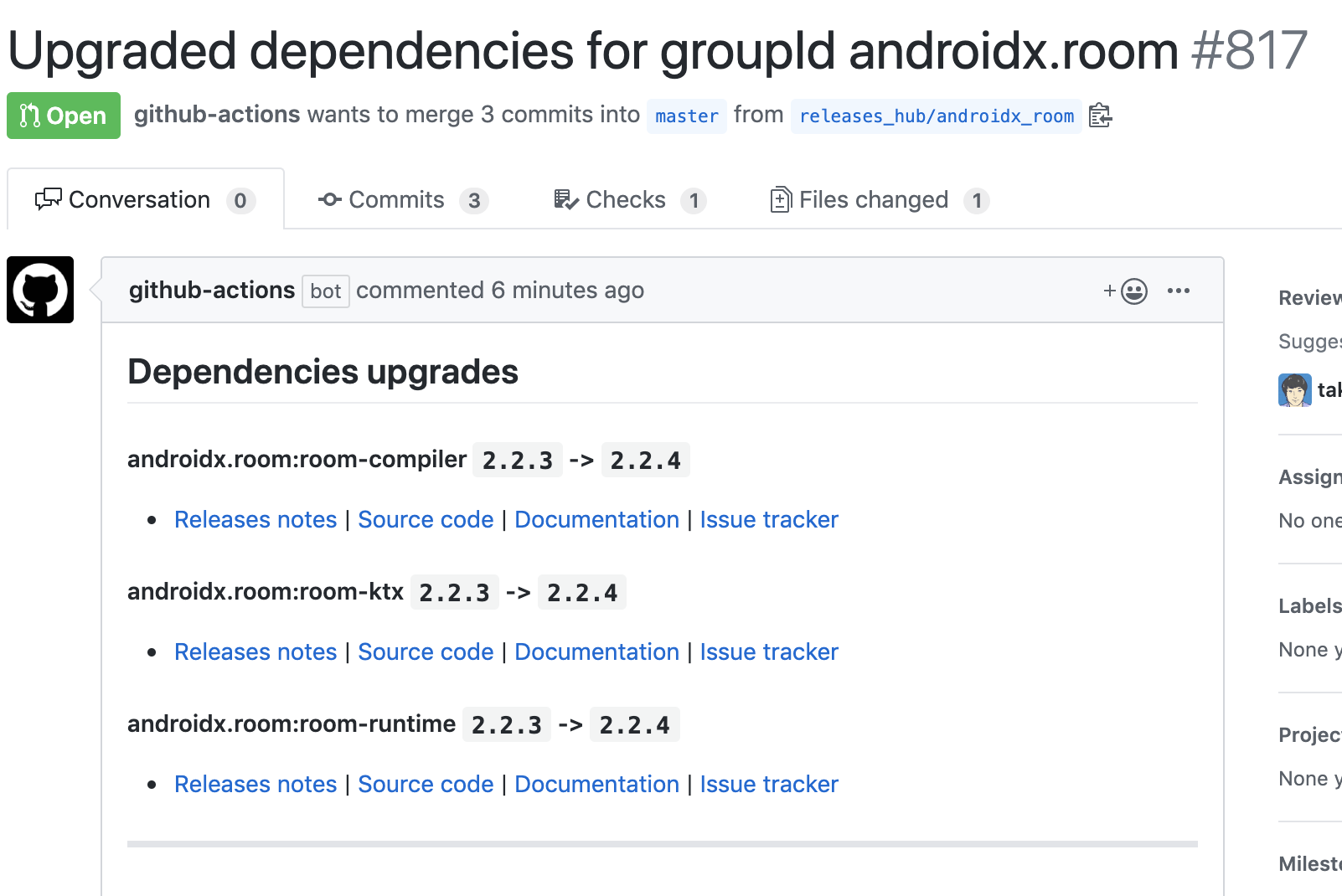Screen dimensions: 1342x896
Task: Click the github-actions avatar image
Action: [40, 290]
